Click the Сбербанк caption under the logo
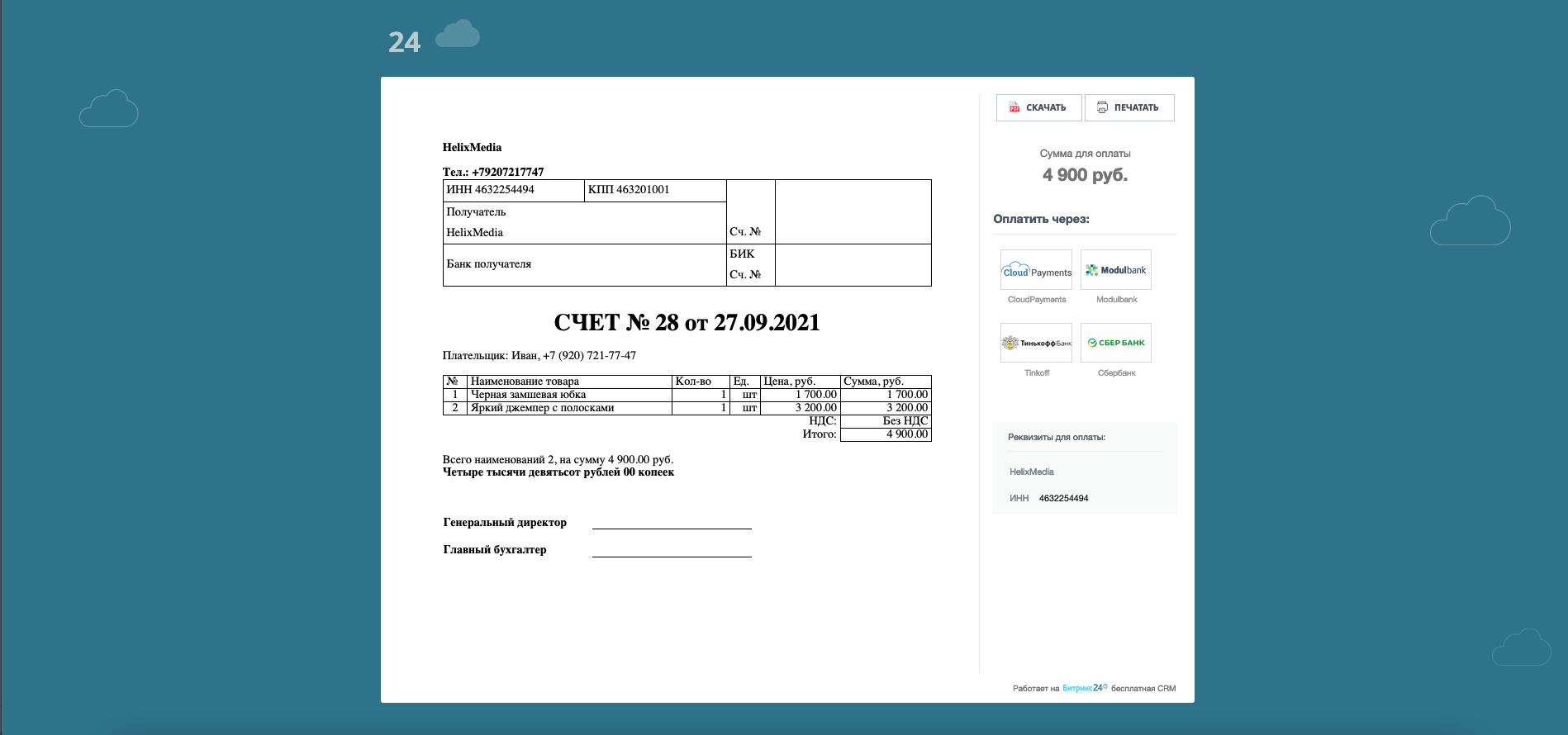Viewport: 1568px width, 735px height. click(1116, 373)
